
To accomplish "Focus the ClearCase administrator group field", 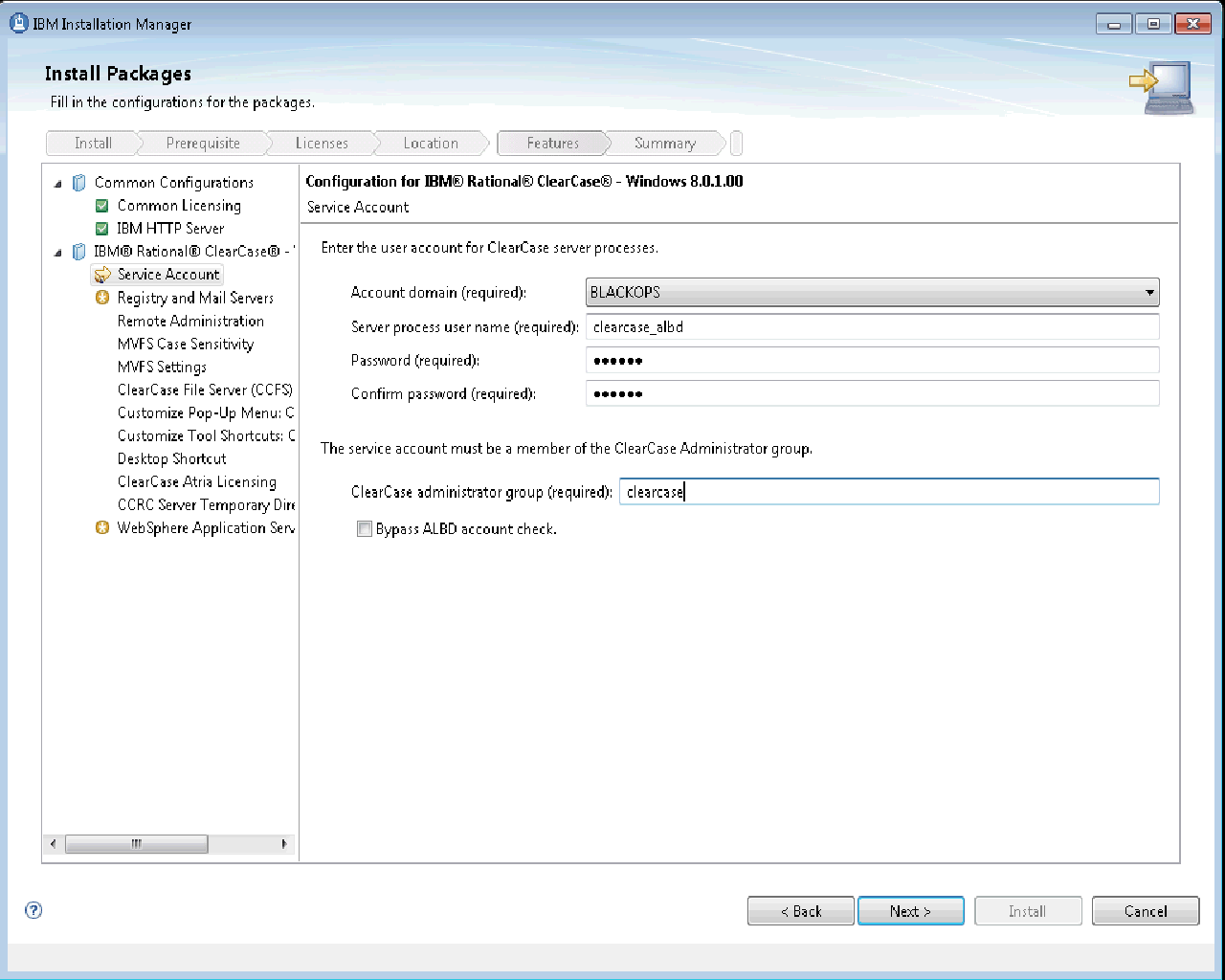I will click(x=889, y=492).
